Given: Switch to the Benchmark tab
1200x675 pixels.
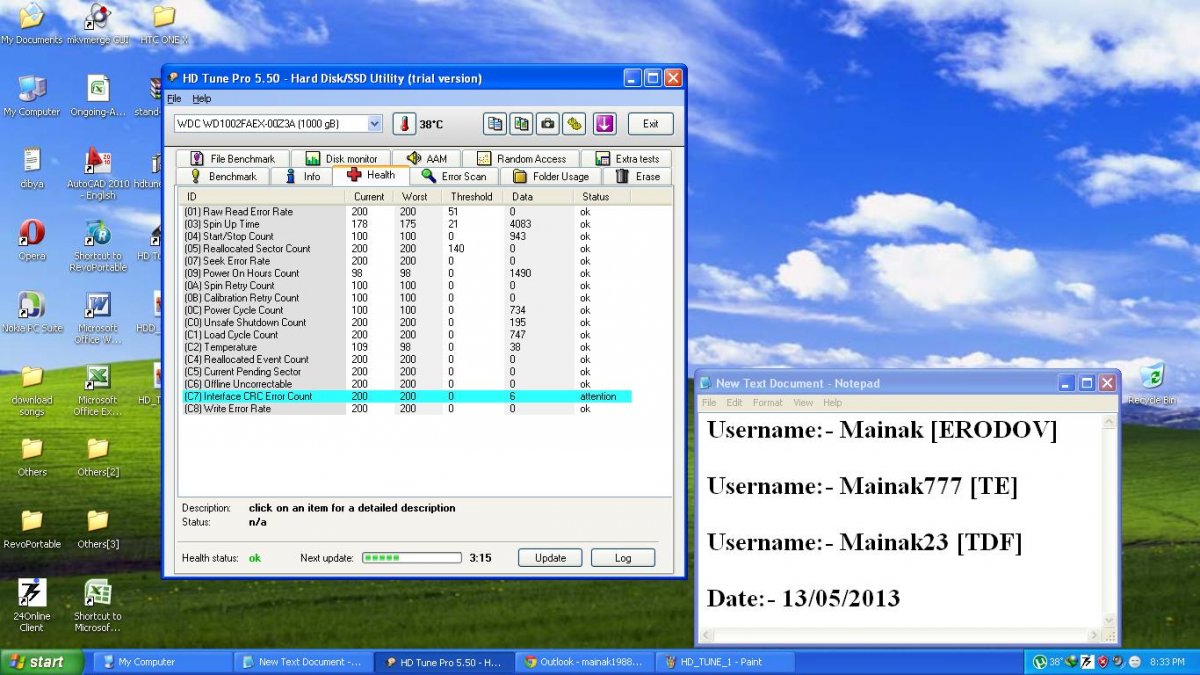Looking at the screenshot, I should [224, 176].
